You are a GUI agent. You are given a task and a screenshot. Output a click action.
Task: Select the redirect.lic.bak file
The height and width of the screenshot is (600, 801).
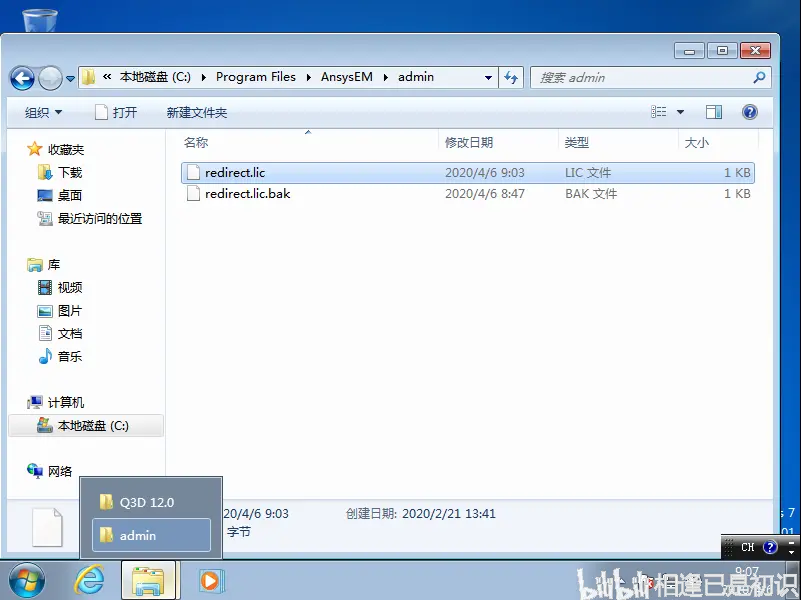click(x=468, y=194)
